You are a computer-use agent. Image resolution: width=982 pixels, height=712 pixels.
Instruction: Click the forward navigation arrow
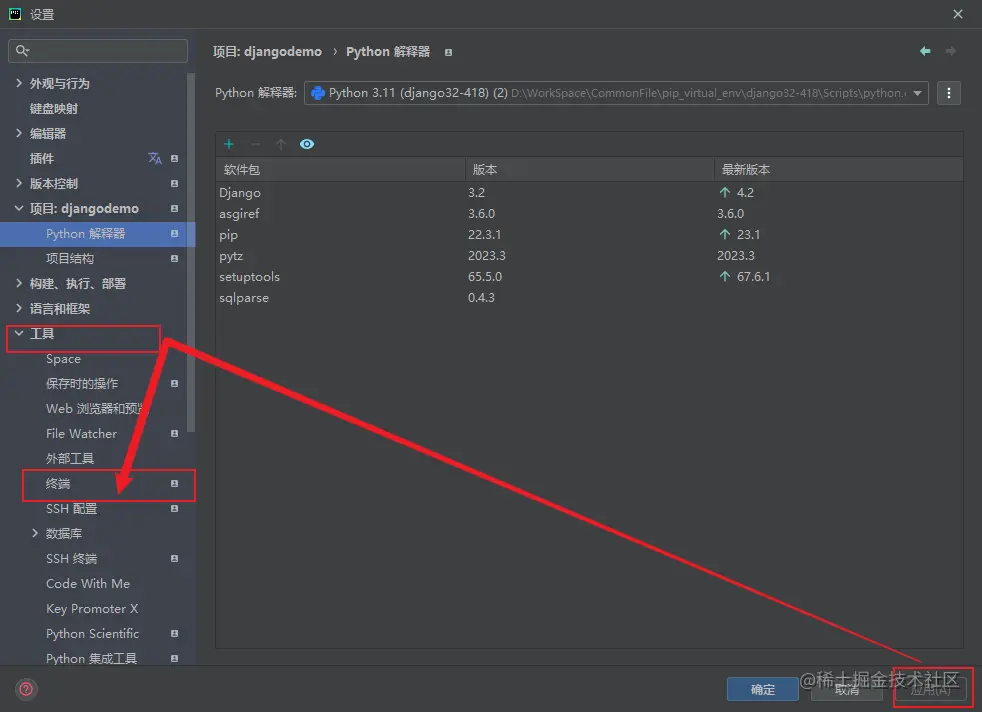click(x=951, y=51)
